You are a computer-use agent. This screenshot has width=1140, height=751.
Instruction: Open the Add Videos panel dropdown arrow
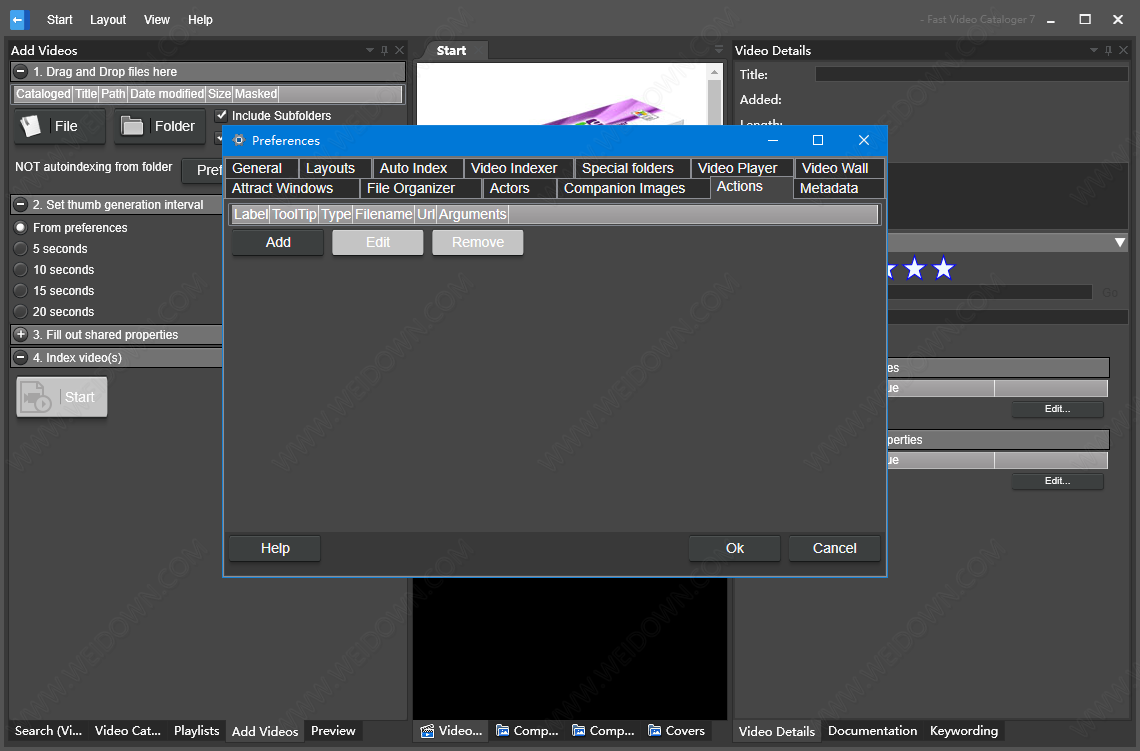(x=369, y=50)
